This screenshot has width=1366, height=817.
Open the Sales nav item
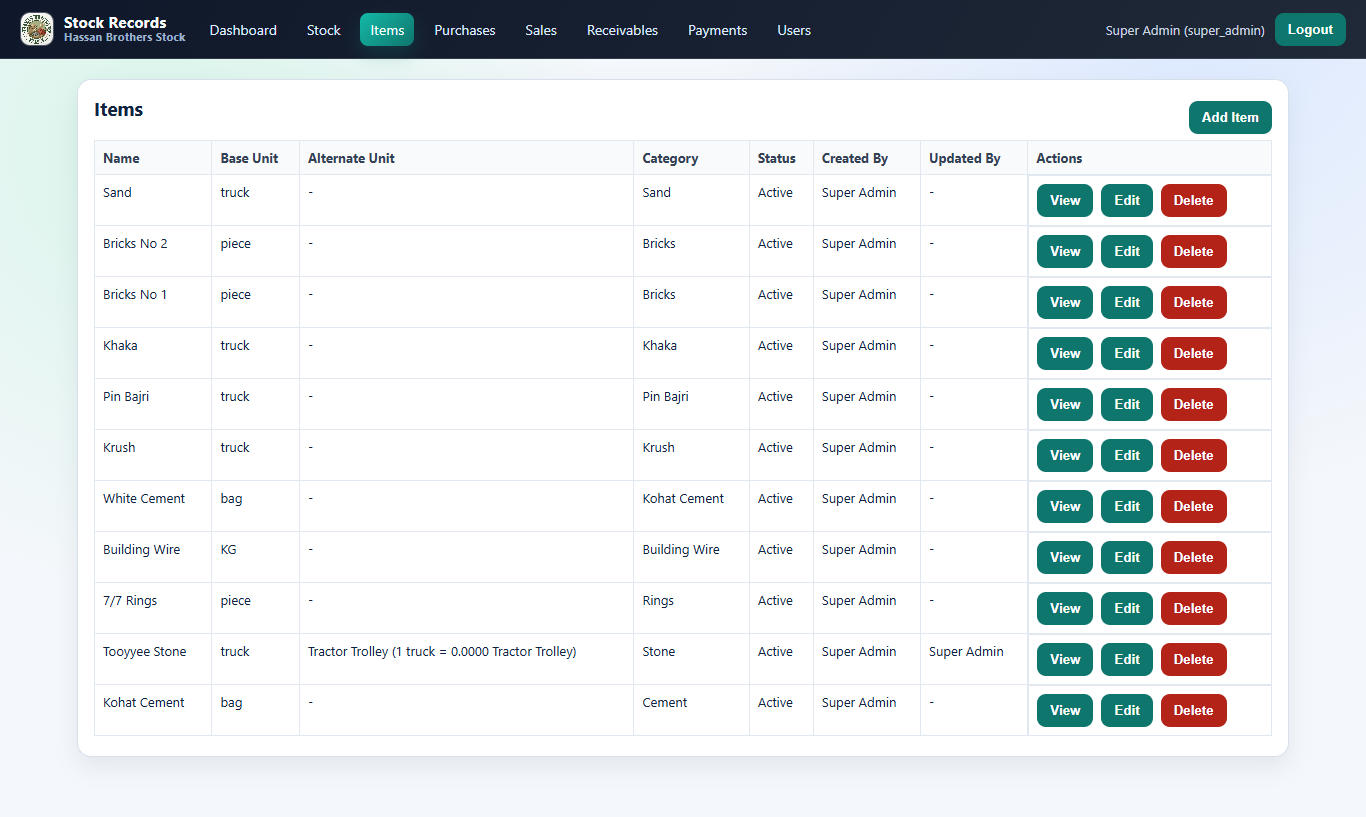[541, 30]
